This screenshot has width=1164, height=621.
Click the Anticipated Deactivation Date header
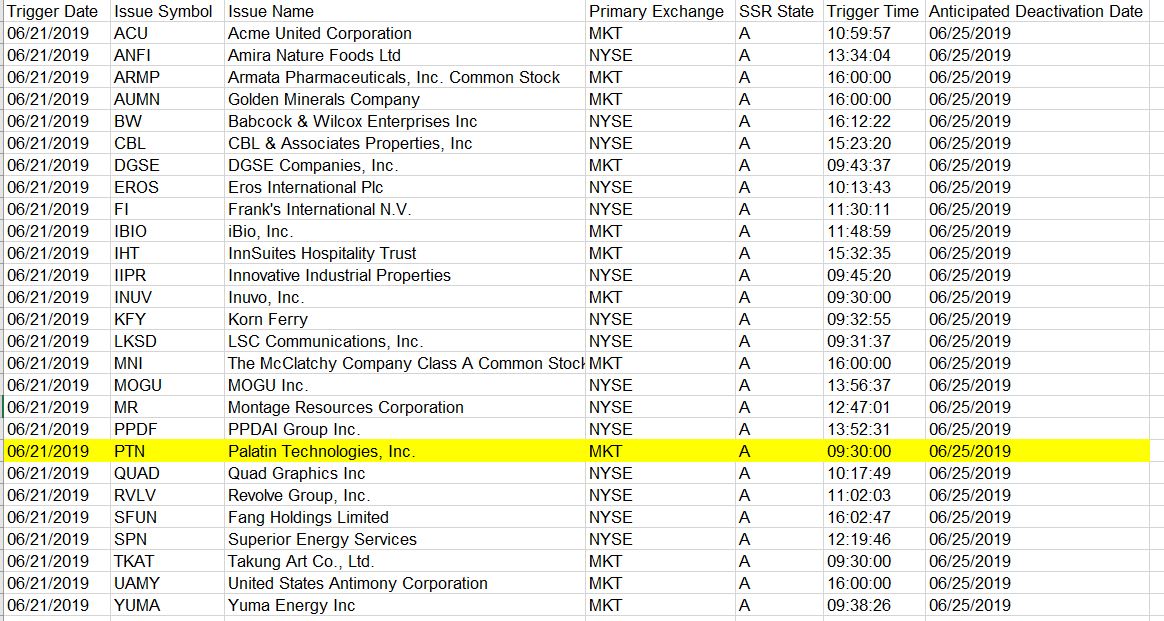[1035, 11]
